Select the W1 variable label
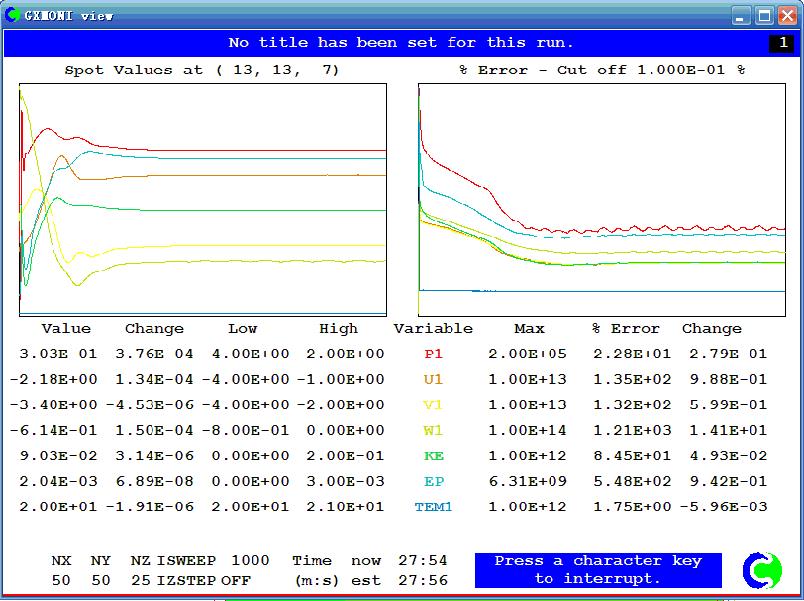 click(x=433, y=431)
